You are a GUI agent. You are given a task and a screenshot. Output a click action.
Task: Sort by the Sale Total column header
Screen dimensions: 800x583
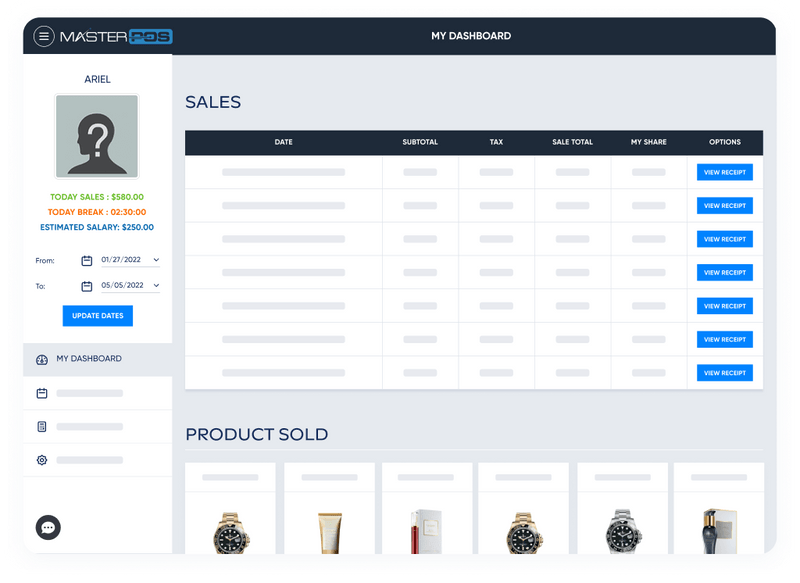570,142
